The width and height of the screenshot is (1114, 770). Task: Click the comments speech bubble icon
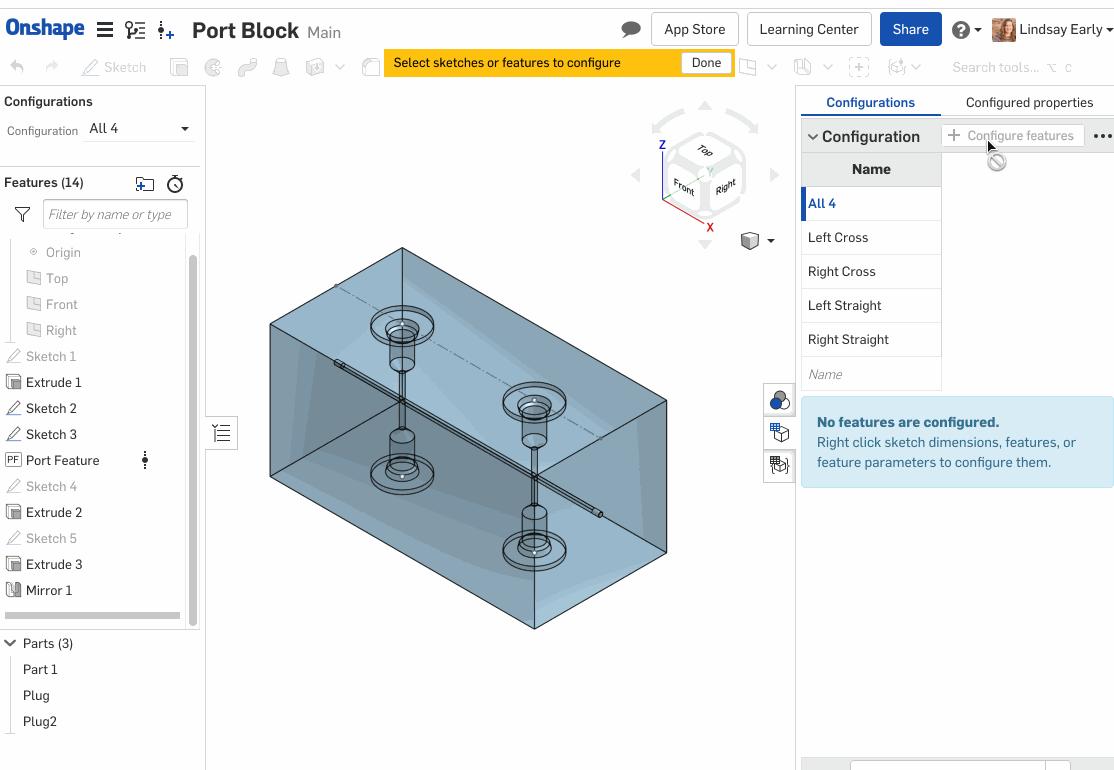click(x=630, y=29)
